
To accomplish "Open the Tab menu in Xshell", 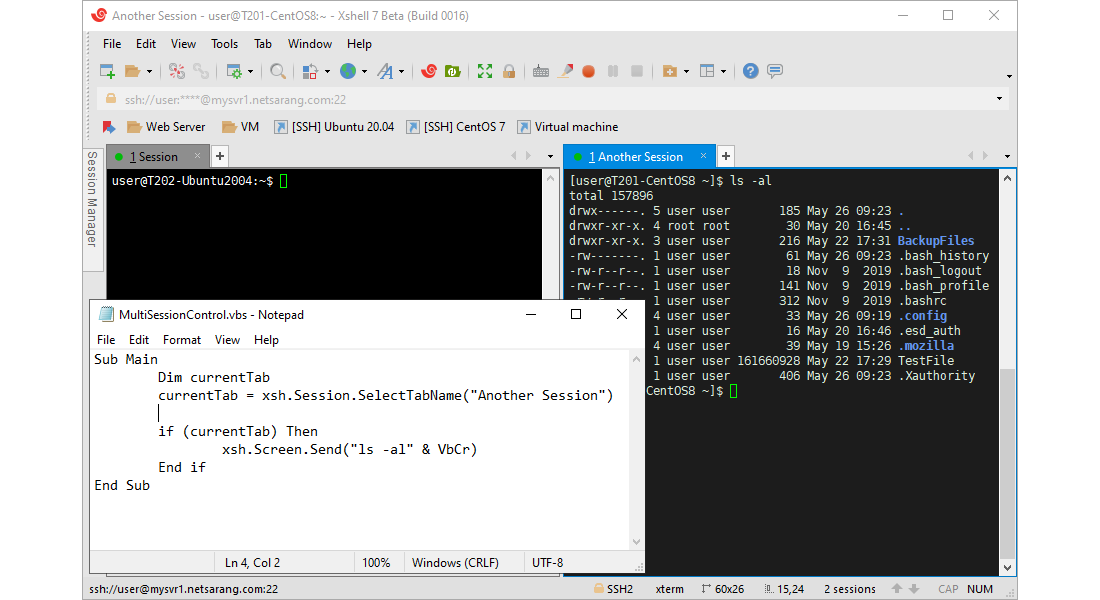I will click(x=262, y=44).
